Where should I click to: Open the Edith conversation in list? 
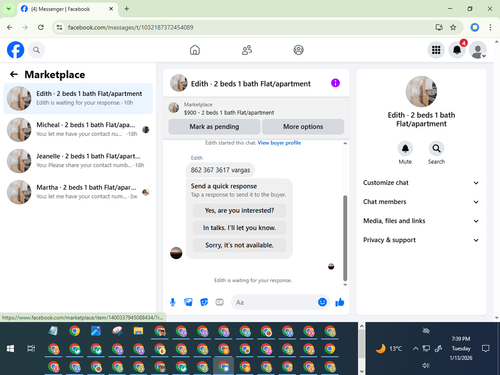tap(78, 98)
